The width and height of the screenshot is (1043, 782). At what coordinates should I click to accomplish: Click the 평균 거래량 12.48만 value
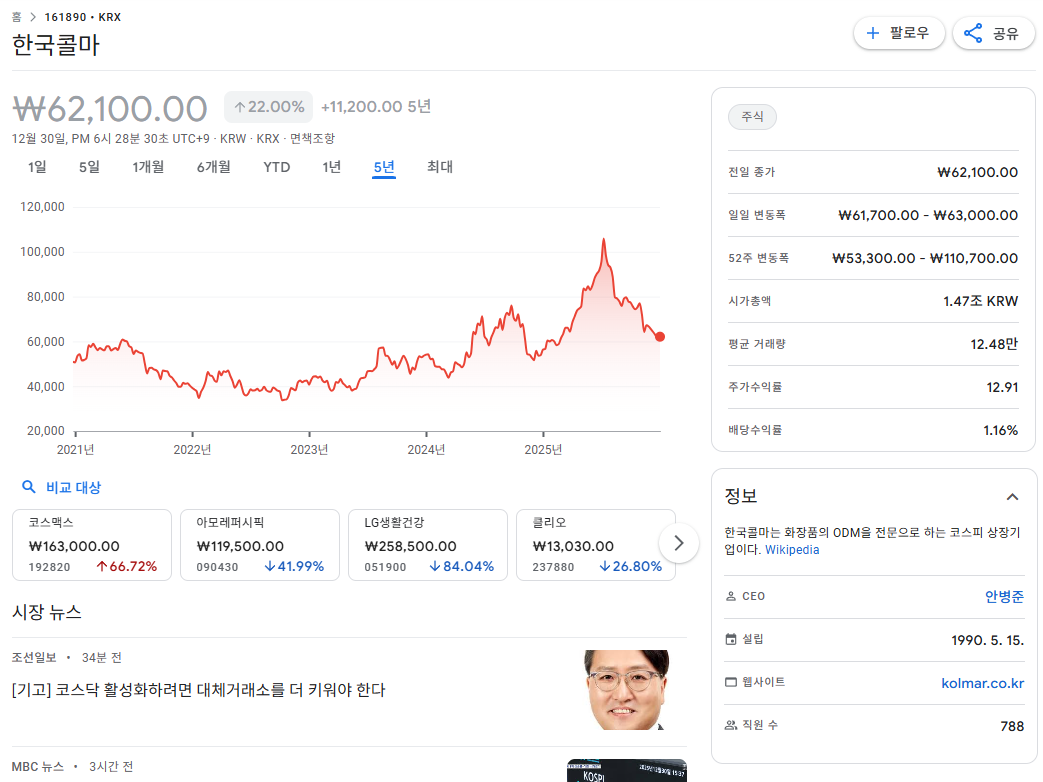click(994, 344)
